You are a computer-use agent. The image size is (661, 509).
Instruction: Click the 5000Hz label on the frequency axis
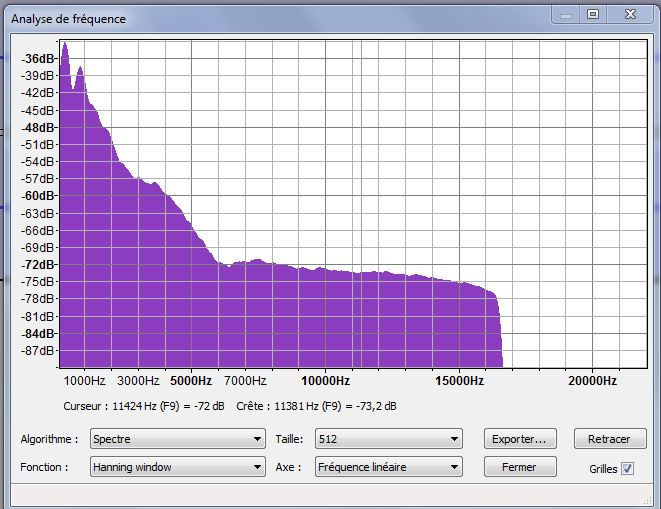191,381
